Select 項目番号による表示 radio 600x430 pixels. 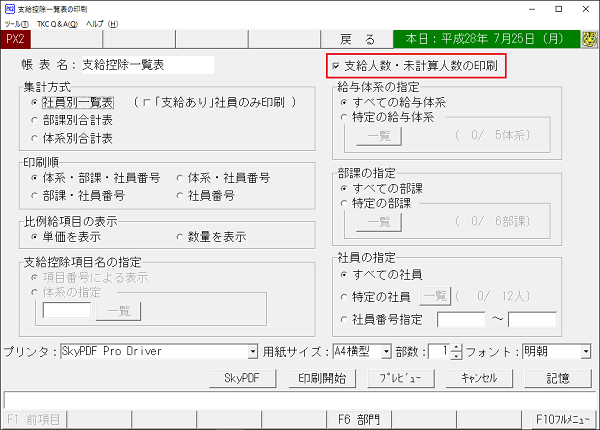[x=34, y=277]
